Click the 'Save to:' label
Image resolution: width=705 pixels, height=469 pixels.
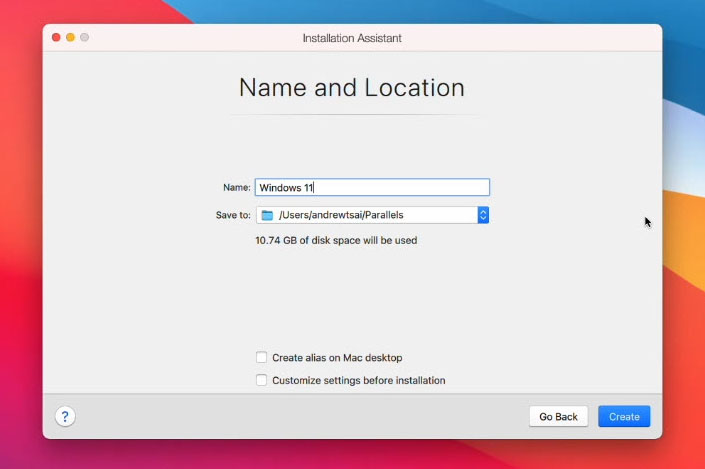point(233,215)
